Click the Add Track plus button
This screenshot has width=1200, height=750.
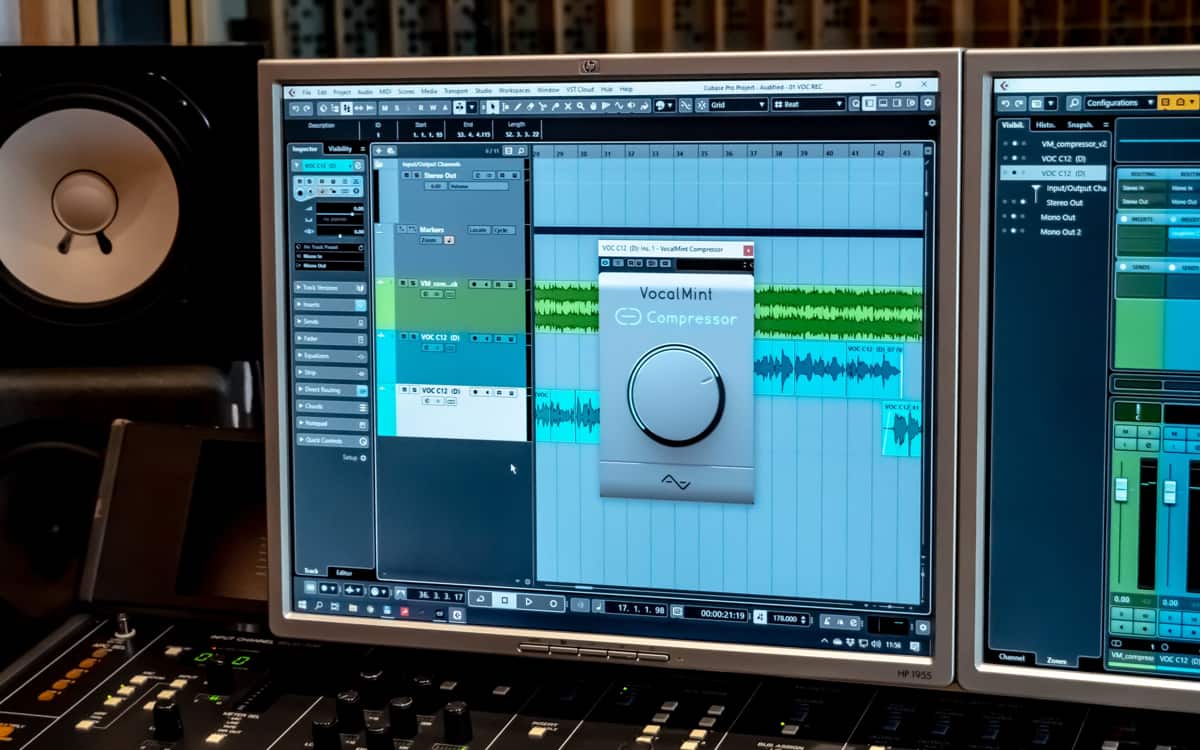coord(379,150)
